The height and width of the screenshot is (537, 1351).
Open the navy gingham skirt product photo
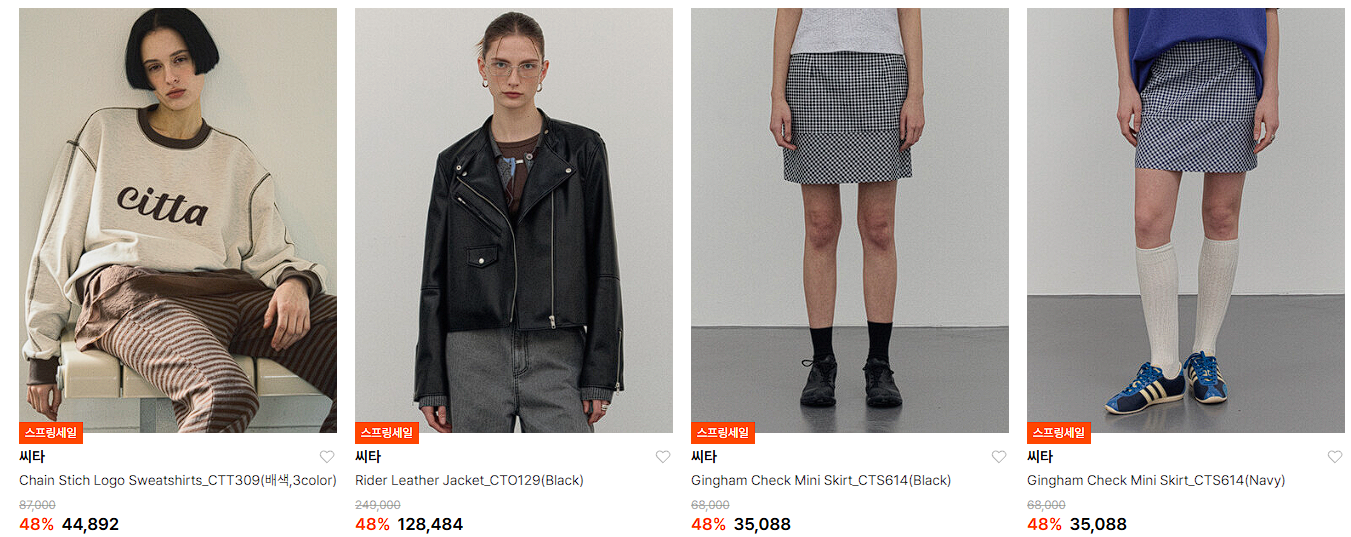1186,220
